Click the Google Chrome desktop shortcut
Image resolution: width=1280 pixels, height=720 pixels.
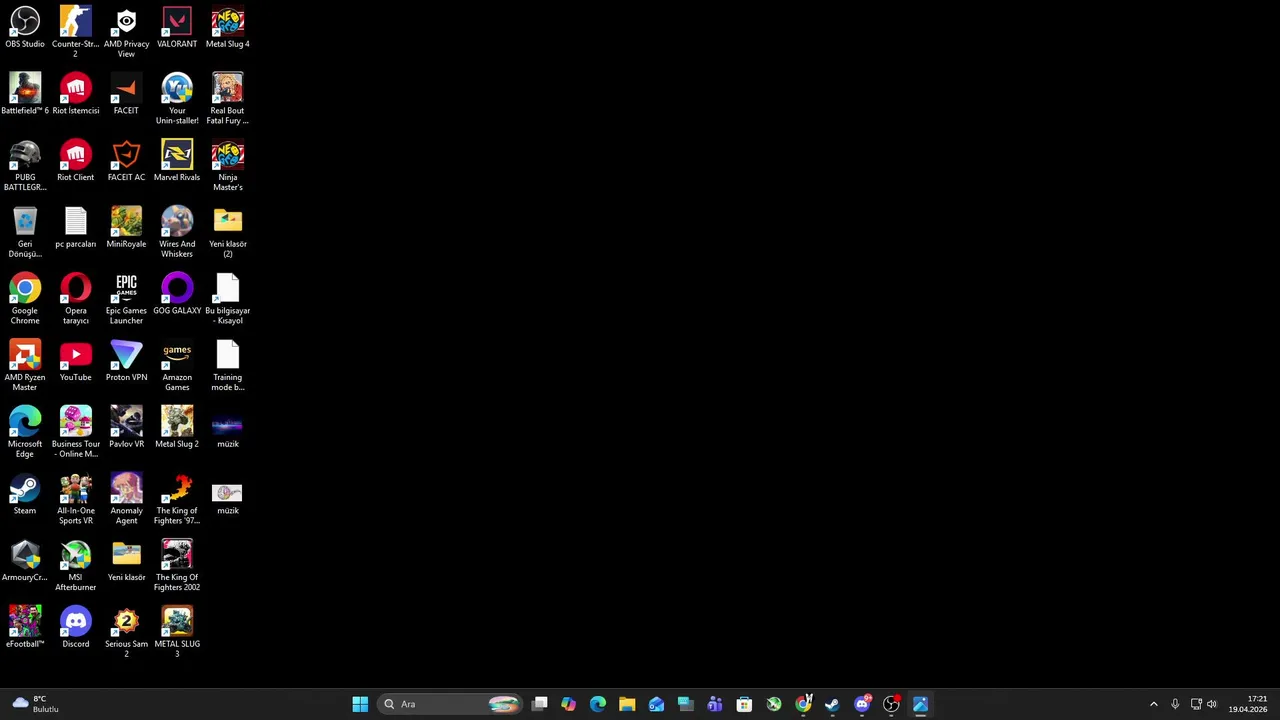25,299
